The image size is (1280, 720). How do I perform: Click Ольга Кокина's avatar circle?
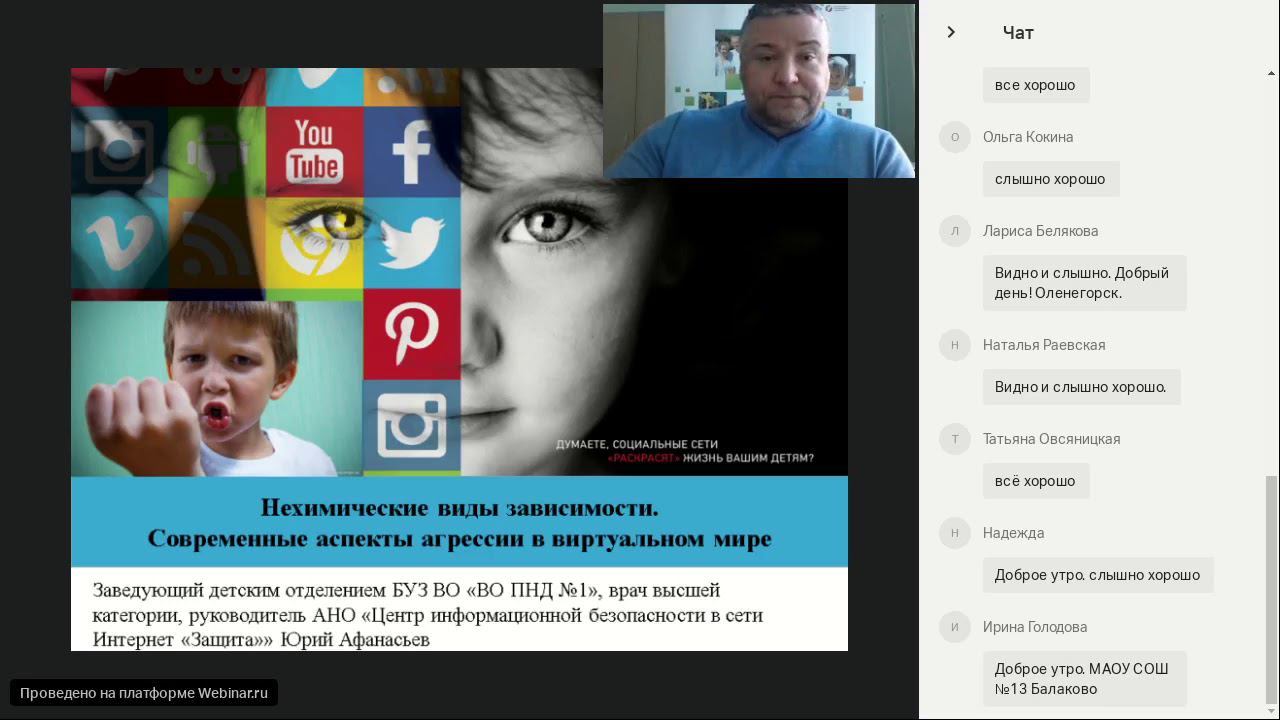[x=955, y=137]
